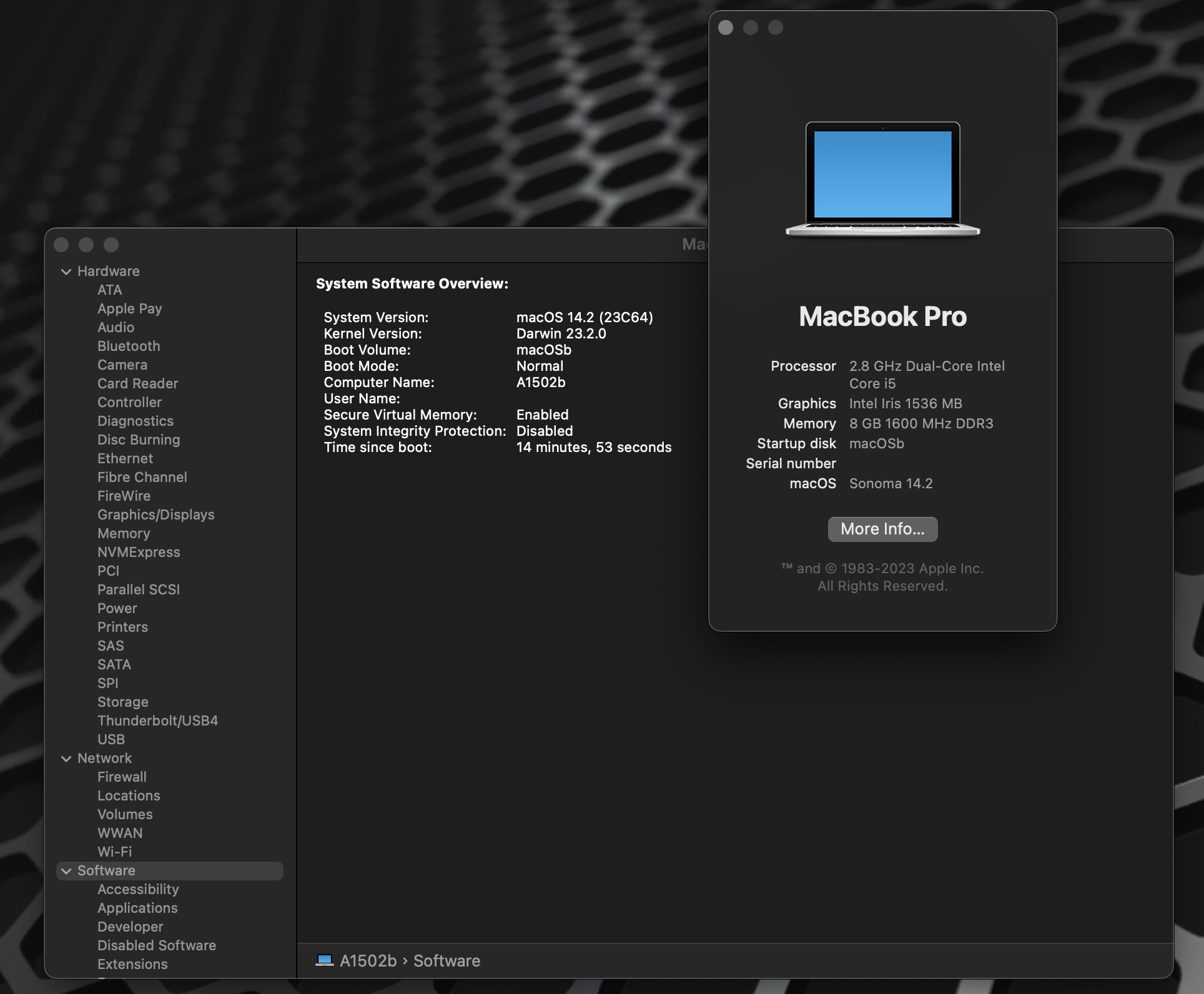The image size is (1204, 994).
Task: Select Thunderbolt/USB4 in sidebar
Action: [x=157, y=721]
